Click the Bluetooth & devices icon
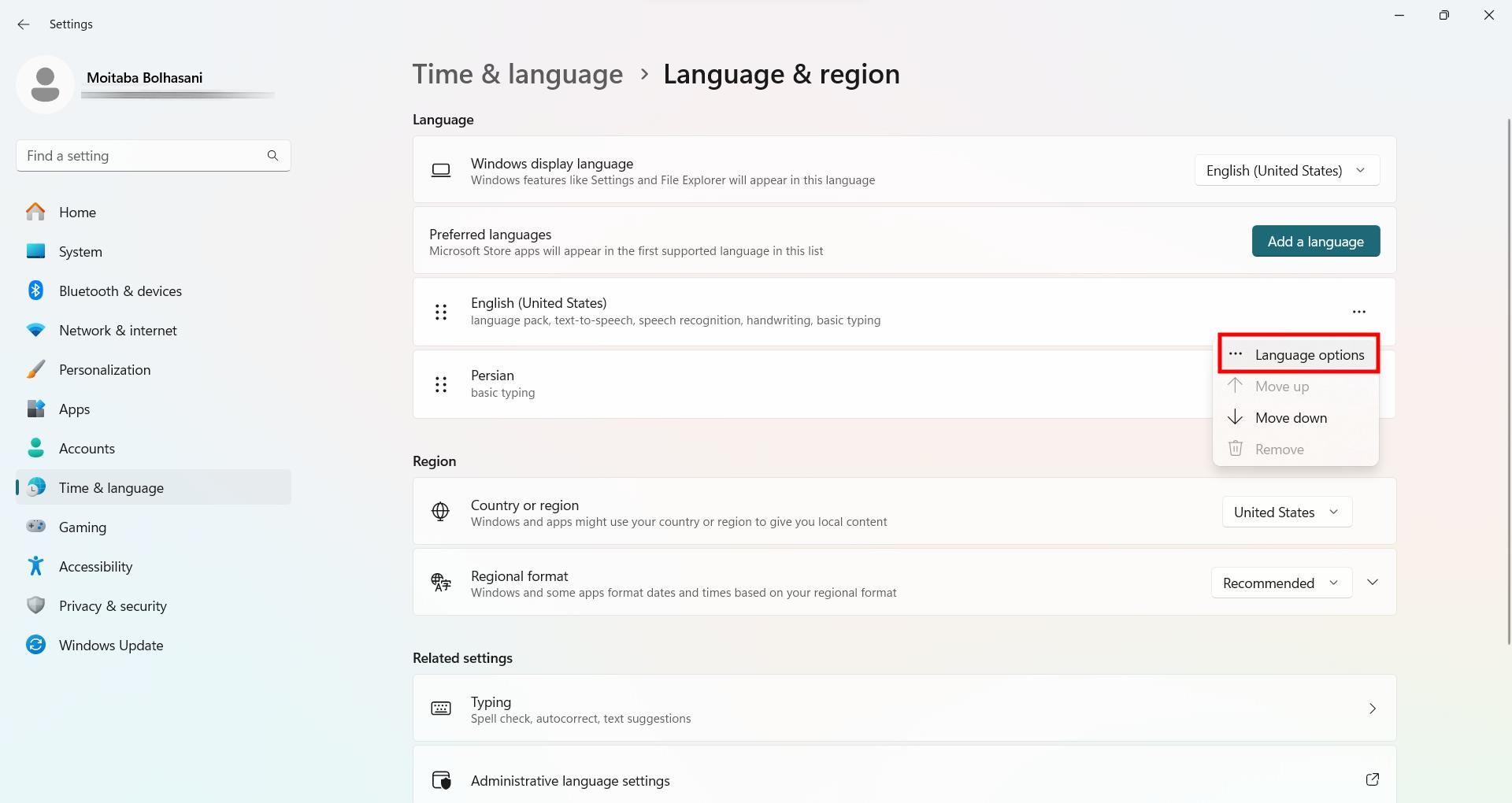This screenshot has width=1512, height=803. point(35,291)
